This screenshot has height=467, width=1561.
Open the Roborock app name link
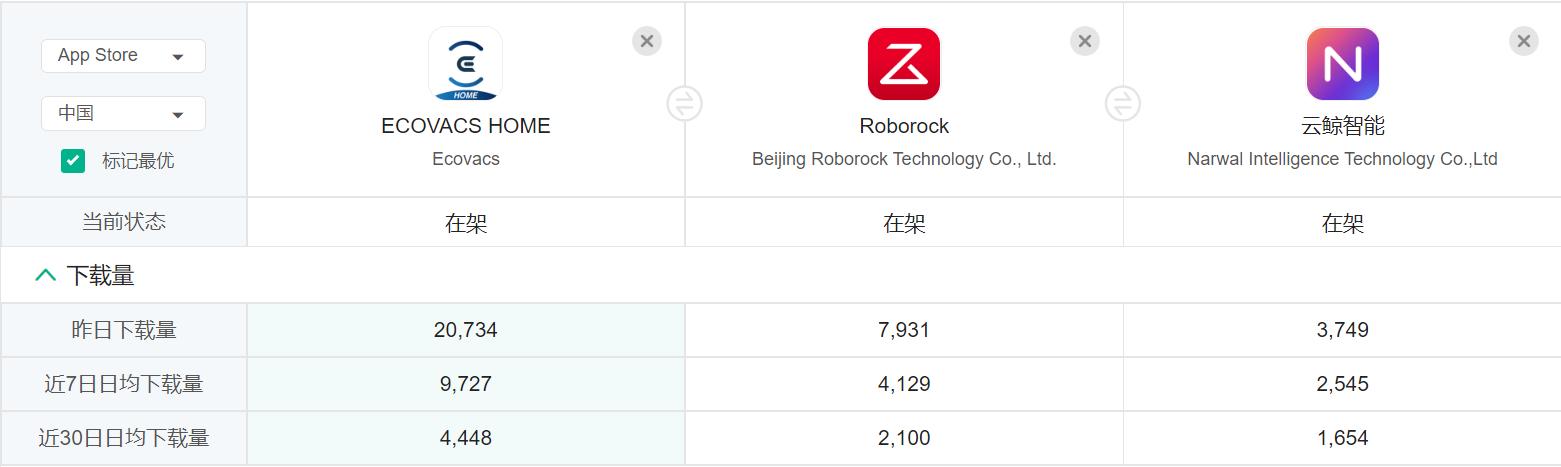tap(903, 126)
